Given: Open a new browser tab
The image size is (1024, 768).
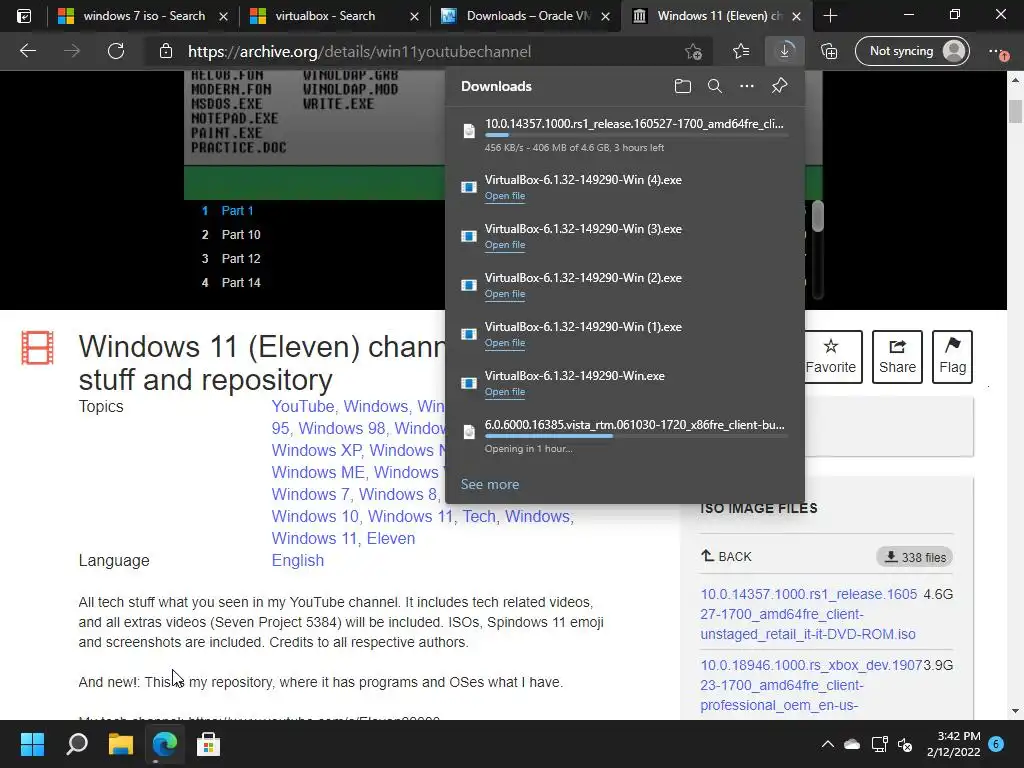Looking at the screenshot, I should 830,16.
